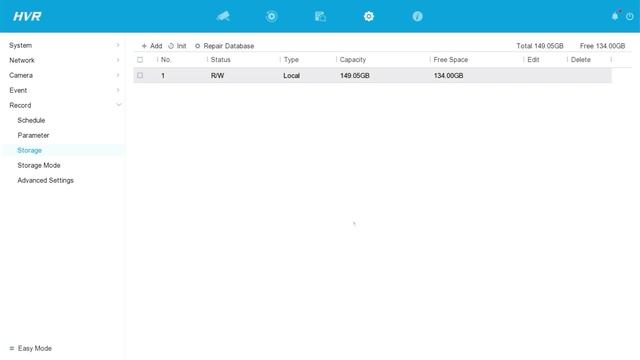Open Parameter under Record
The height and width of the screenshot is (360, 640).
point(33,135)
